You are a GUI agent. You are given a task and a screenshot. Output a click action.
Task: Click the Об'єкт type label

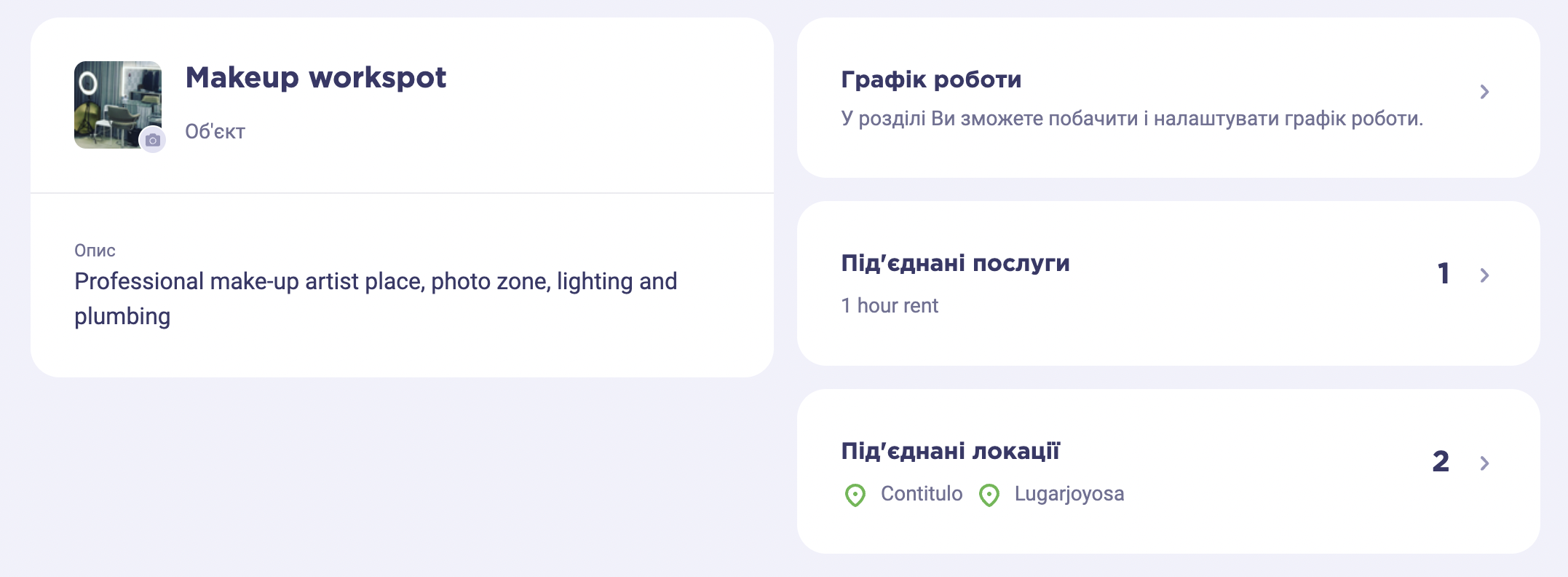tap(215, 132)
